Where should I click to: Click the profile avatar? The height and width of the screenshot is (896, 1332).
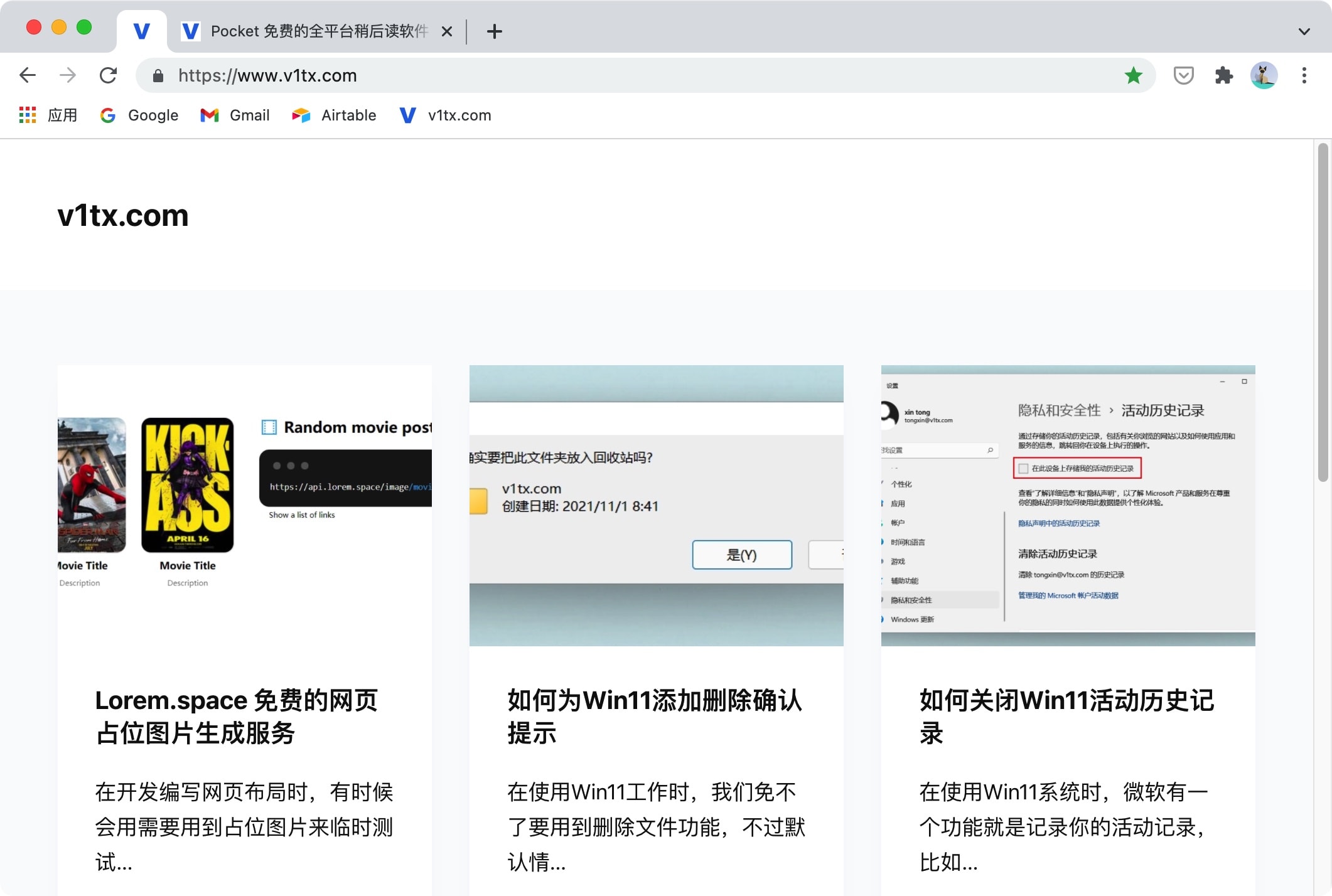(1264, 75)
